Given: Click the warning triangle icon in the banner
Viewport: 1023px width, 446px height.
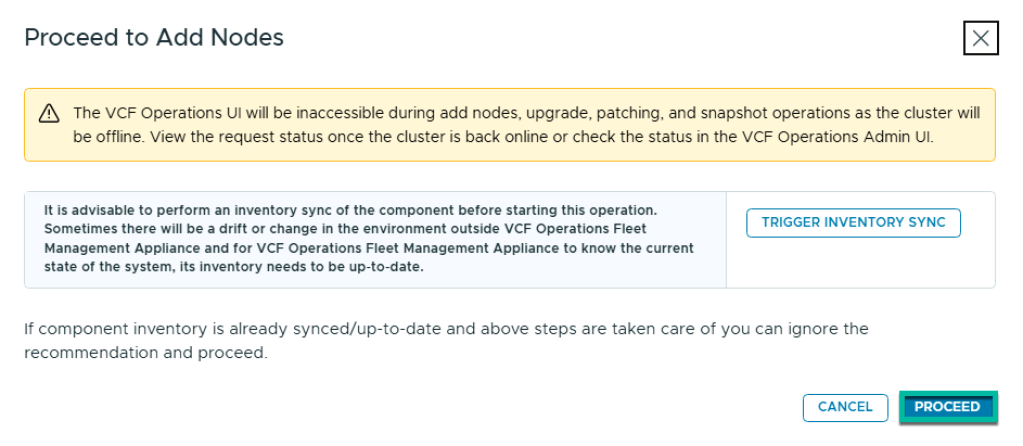Looking at the screenshot, I should click(48, 114).
